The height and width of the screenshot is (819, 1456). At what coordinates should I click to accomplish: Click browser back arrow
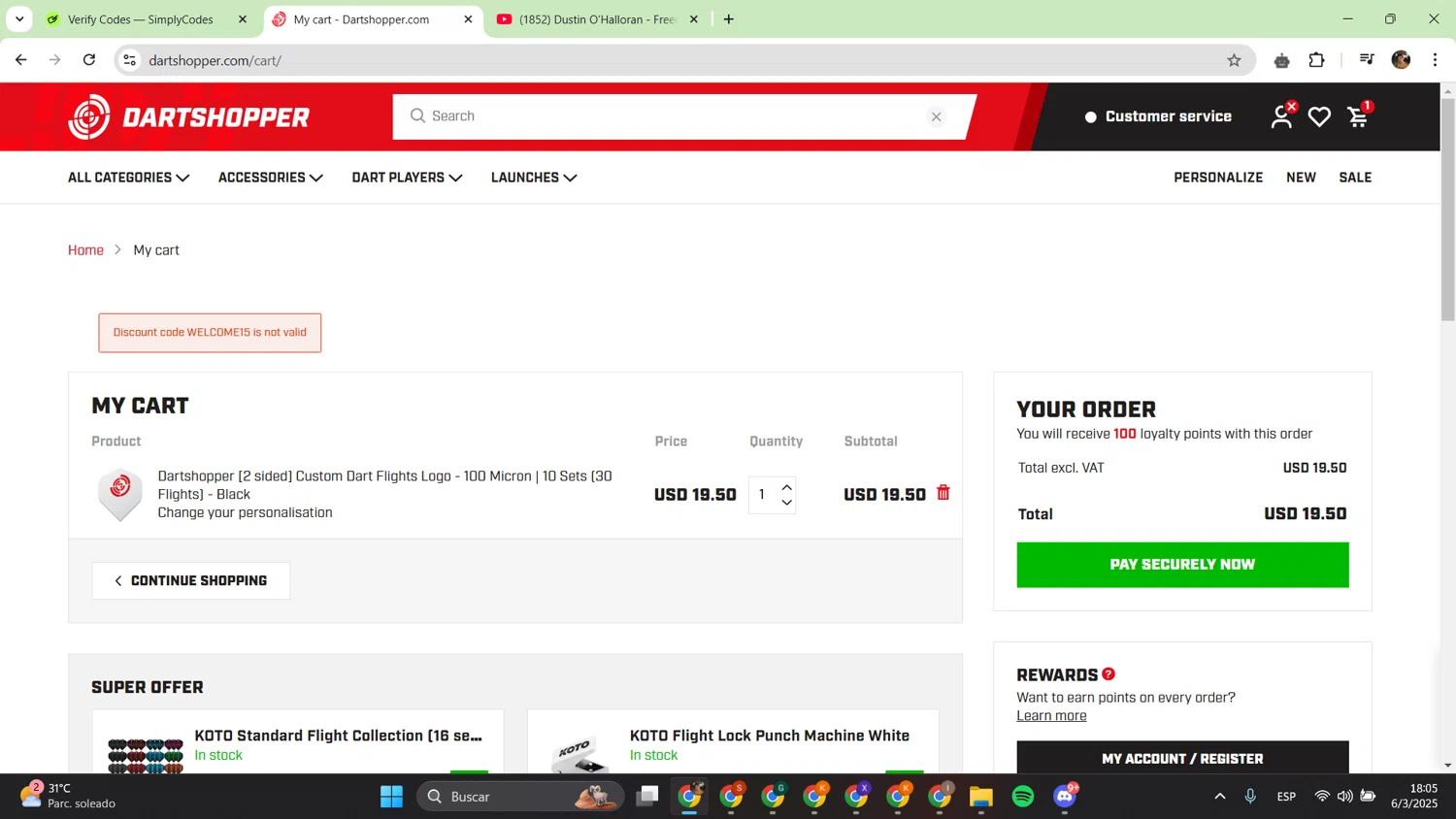(x=20, y=60)
